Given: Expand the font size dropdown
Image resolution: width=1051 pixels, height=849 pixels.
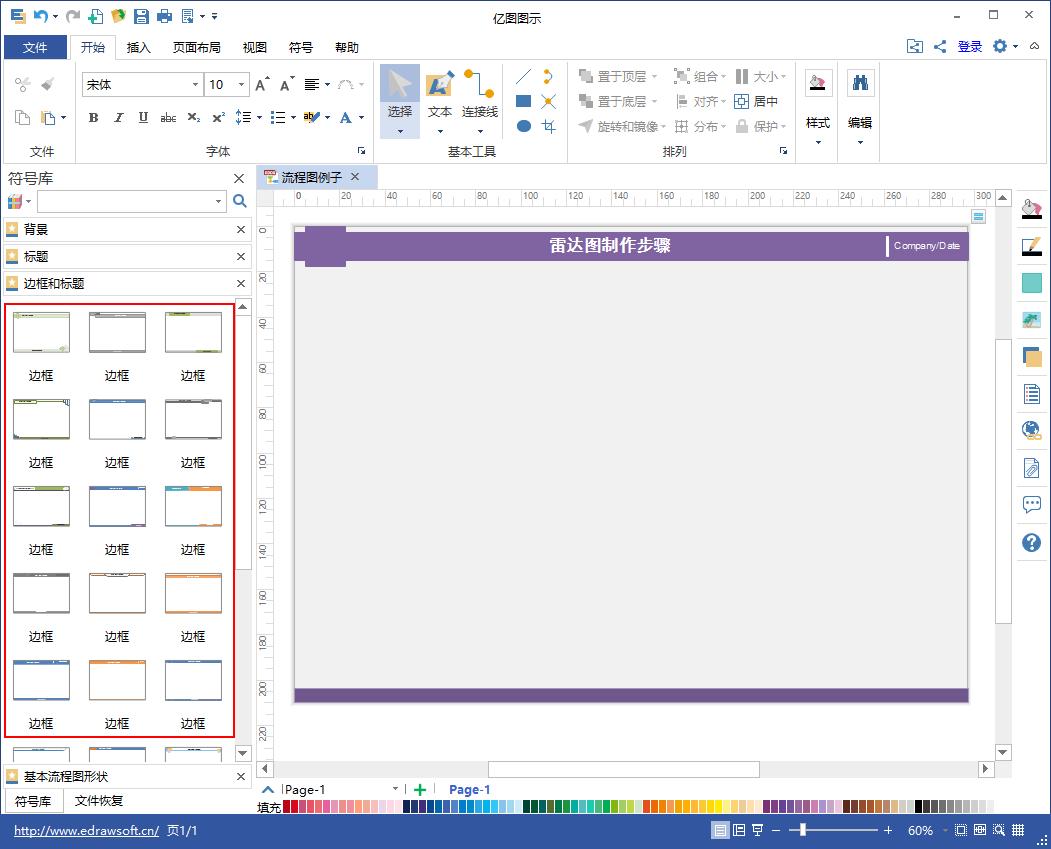Looking at the screenshot, I should coord(243,85).
